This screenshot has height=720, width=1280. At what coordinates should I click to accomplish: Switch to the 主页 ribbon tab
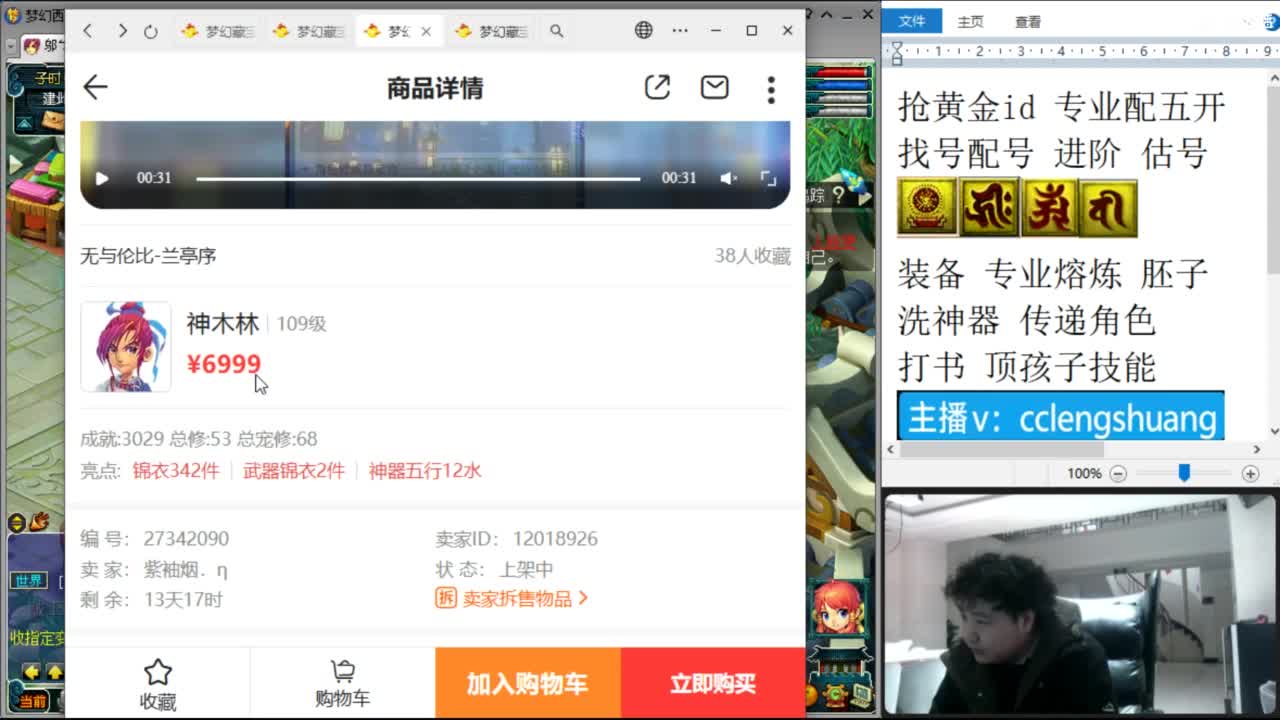[970, 21]
